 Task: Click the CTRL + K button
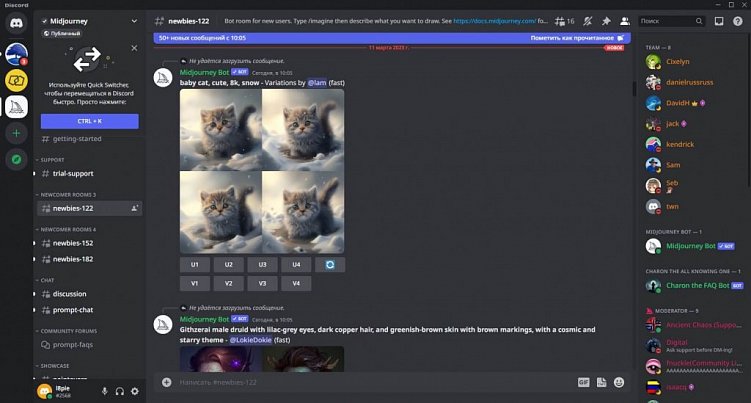pyautogui.click(x=90, y=121)
